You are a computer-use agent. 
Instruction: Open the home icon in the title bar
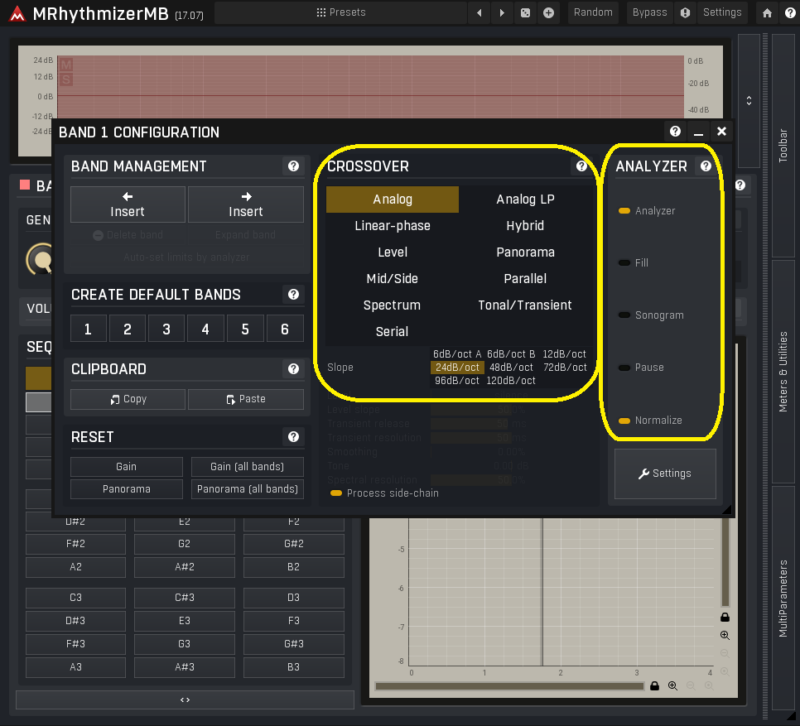click(767, 13)
